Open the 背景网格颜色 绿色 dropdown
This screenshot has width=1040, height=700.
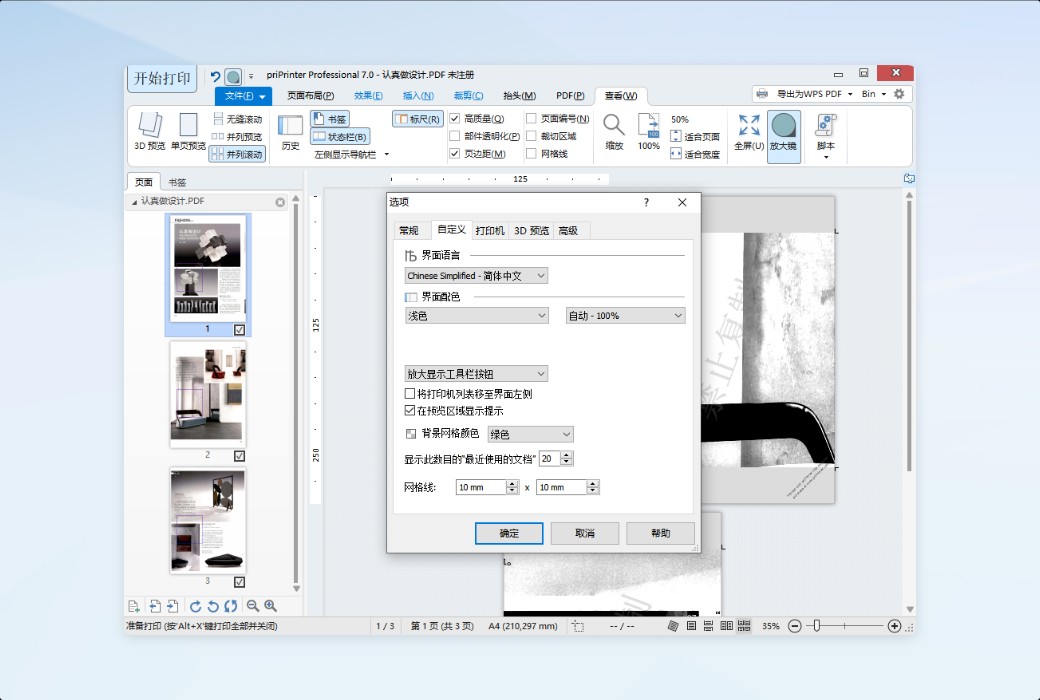pyautogui.click(x=531, y=434)
